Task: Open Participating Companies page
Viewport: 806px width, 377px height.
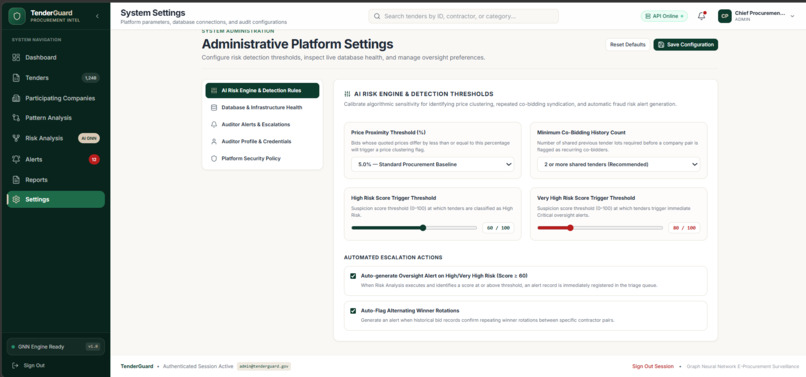Action: (56, 98)
